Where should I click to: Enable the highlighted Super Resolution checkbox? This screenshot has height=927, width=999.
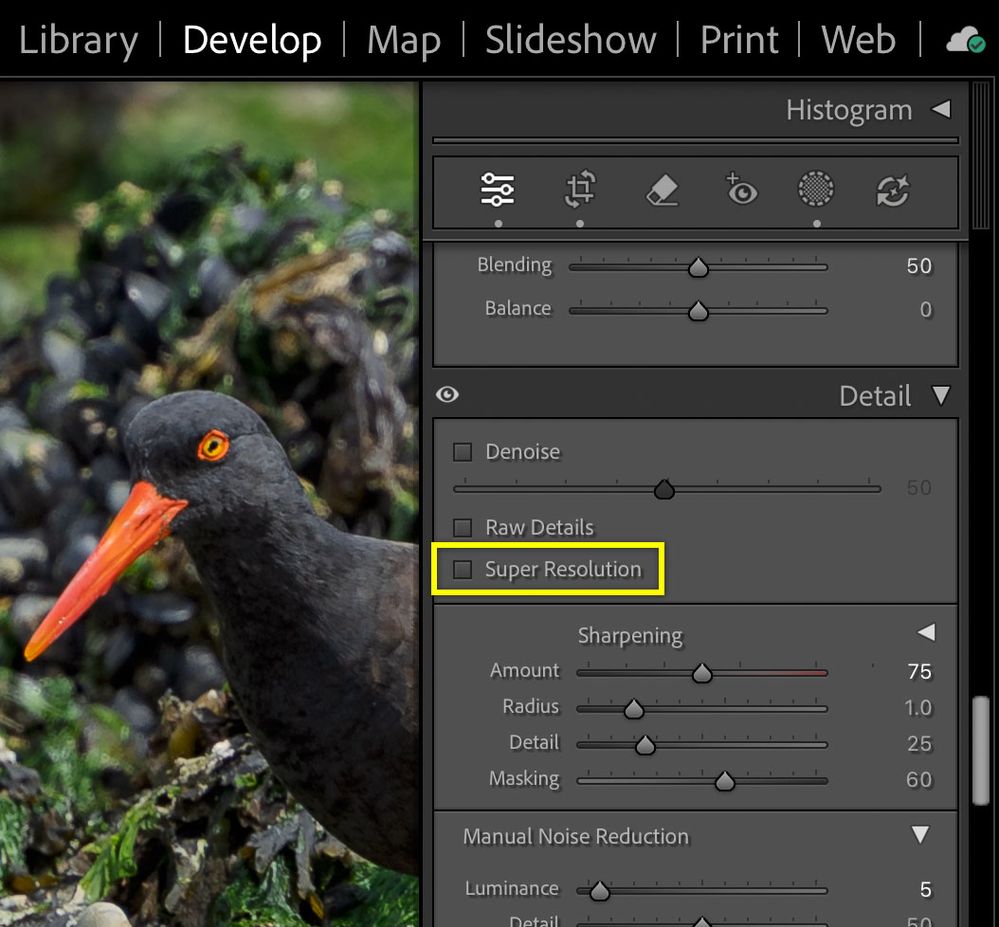[462, 568]
